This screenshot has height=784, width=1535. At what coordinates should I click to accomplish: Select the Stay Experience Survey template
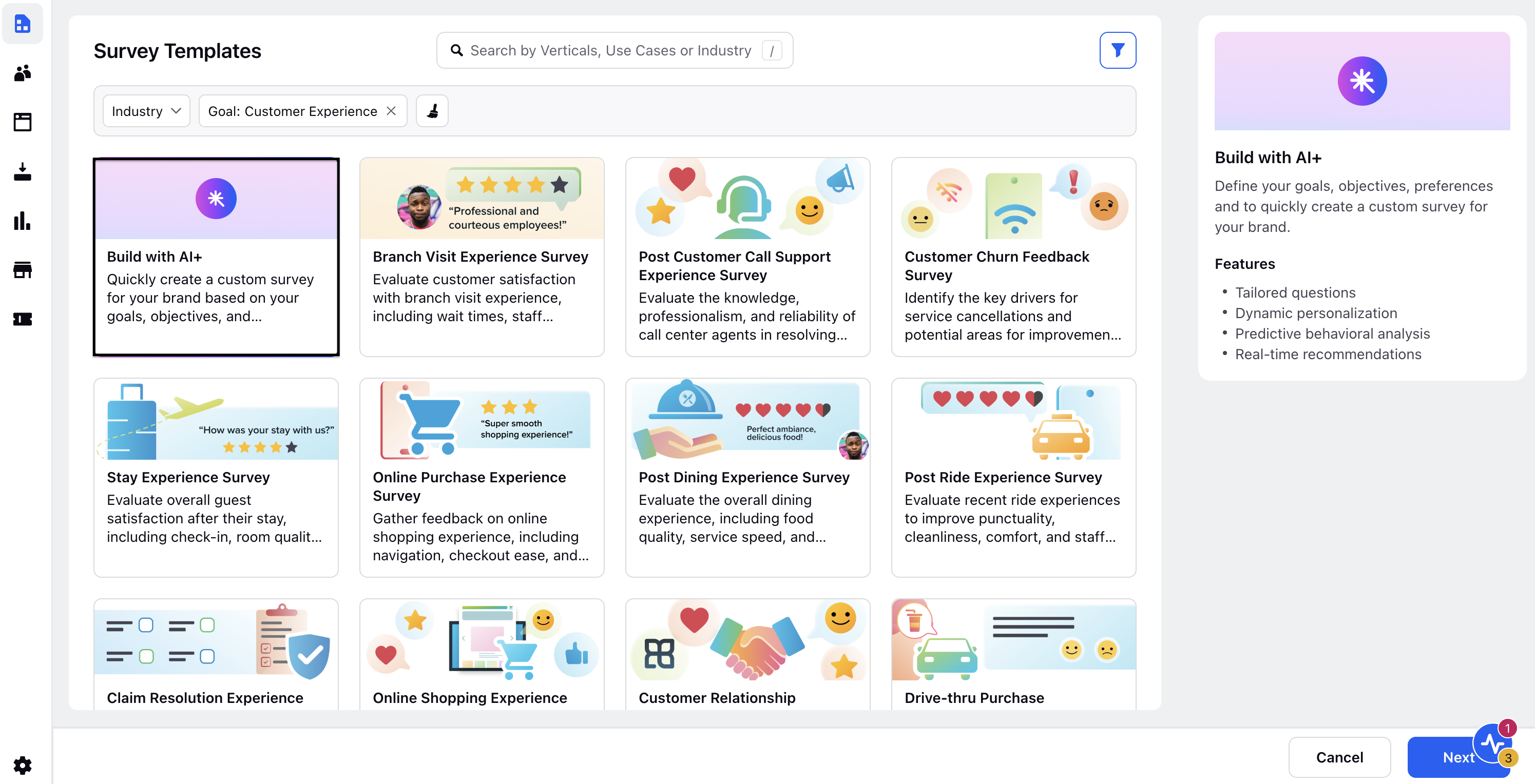coord(216,477)
